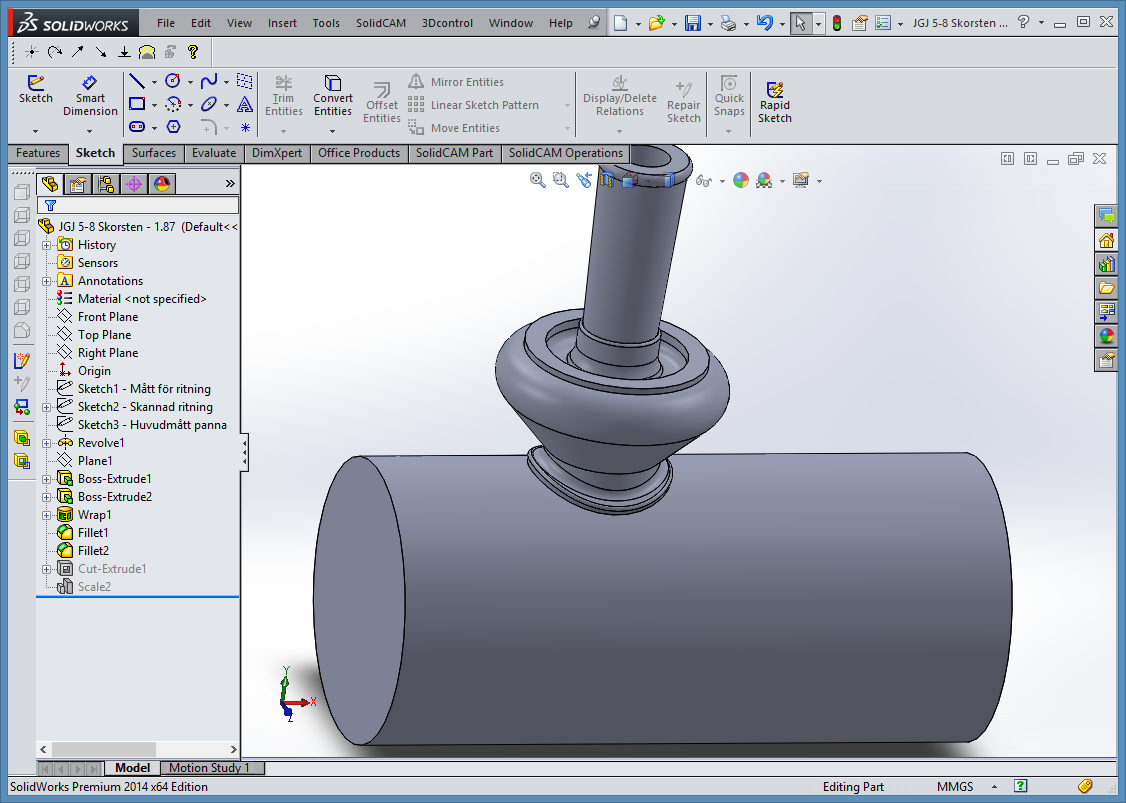Open the DisplayManager tab icon
The image size is (1126, 803).
tap(162, 185)
